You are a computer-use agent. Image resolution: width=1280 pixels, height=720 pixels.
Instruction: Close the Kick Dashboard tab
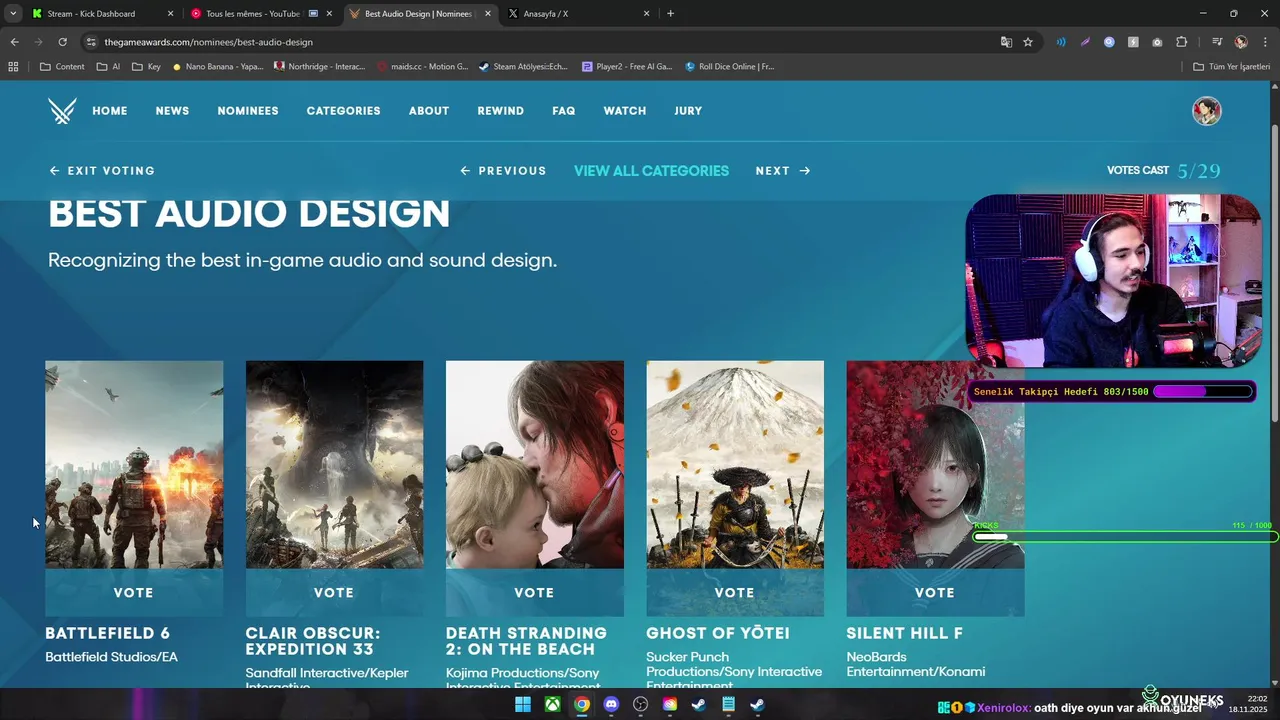click(x=170, y=14)
